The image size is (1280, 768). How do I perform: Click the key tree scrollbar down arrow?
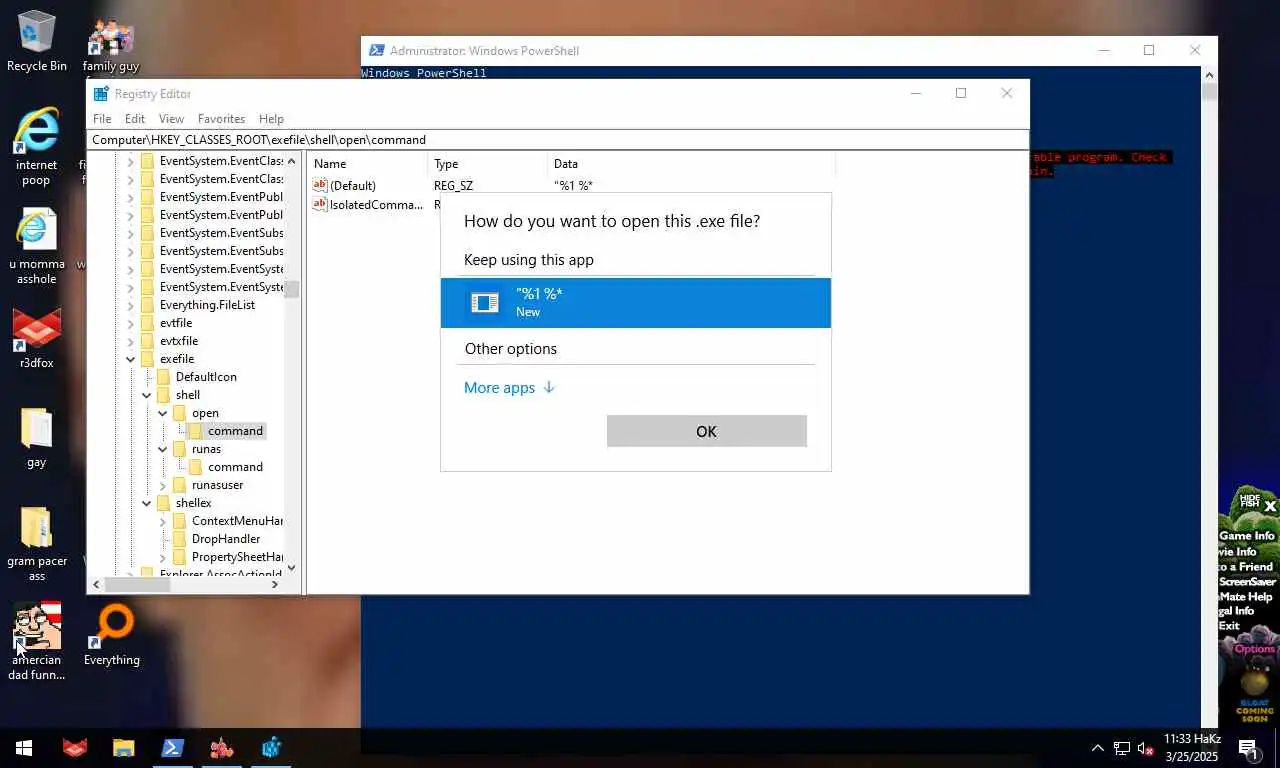(x=292, y=567)
